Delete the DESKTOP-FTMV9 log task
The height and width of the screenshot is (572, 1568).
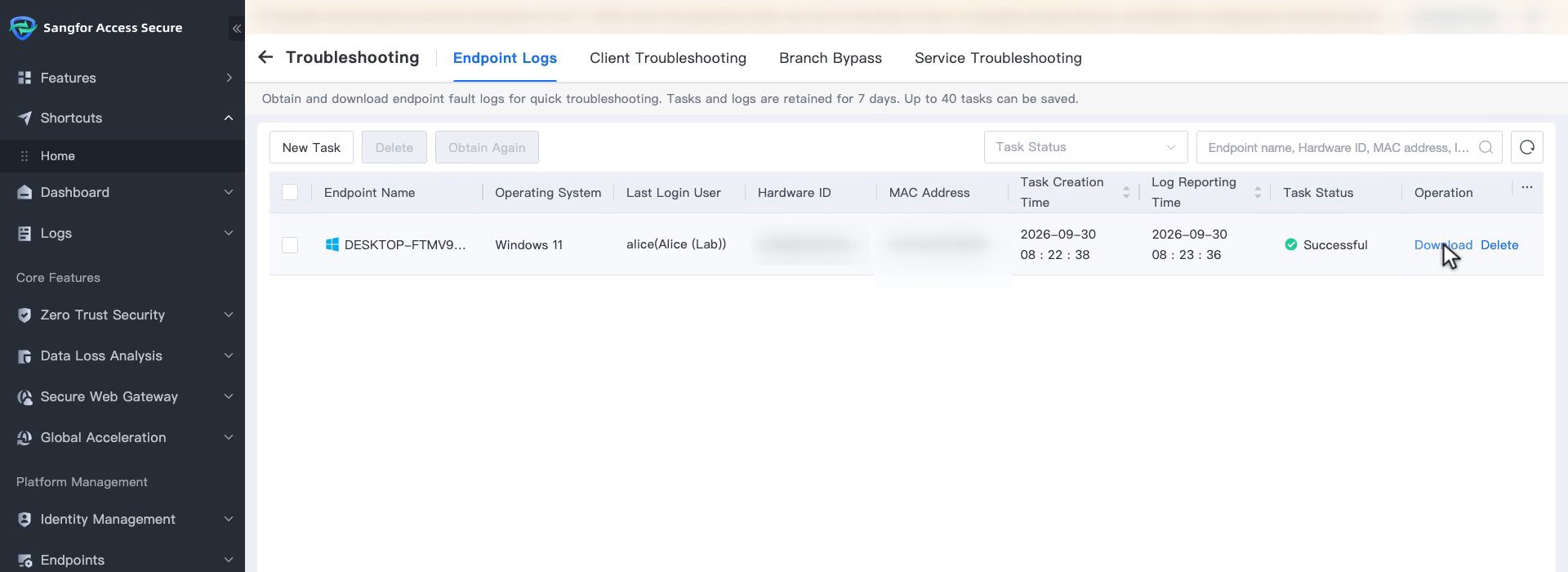(x=1499, y=244)
